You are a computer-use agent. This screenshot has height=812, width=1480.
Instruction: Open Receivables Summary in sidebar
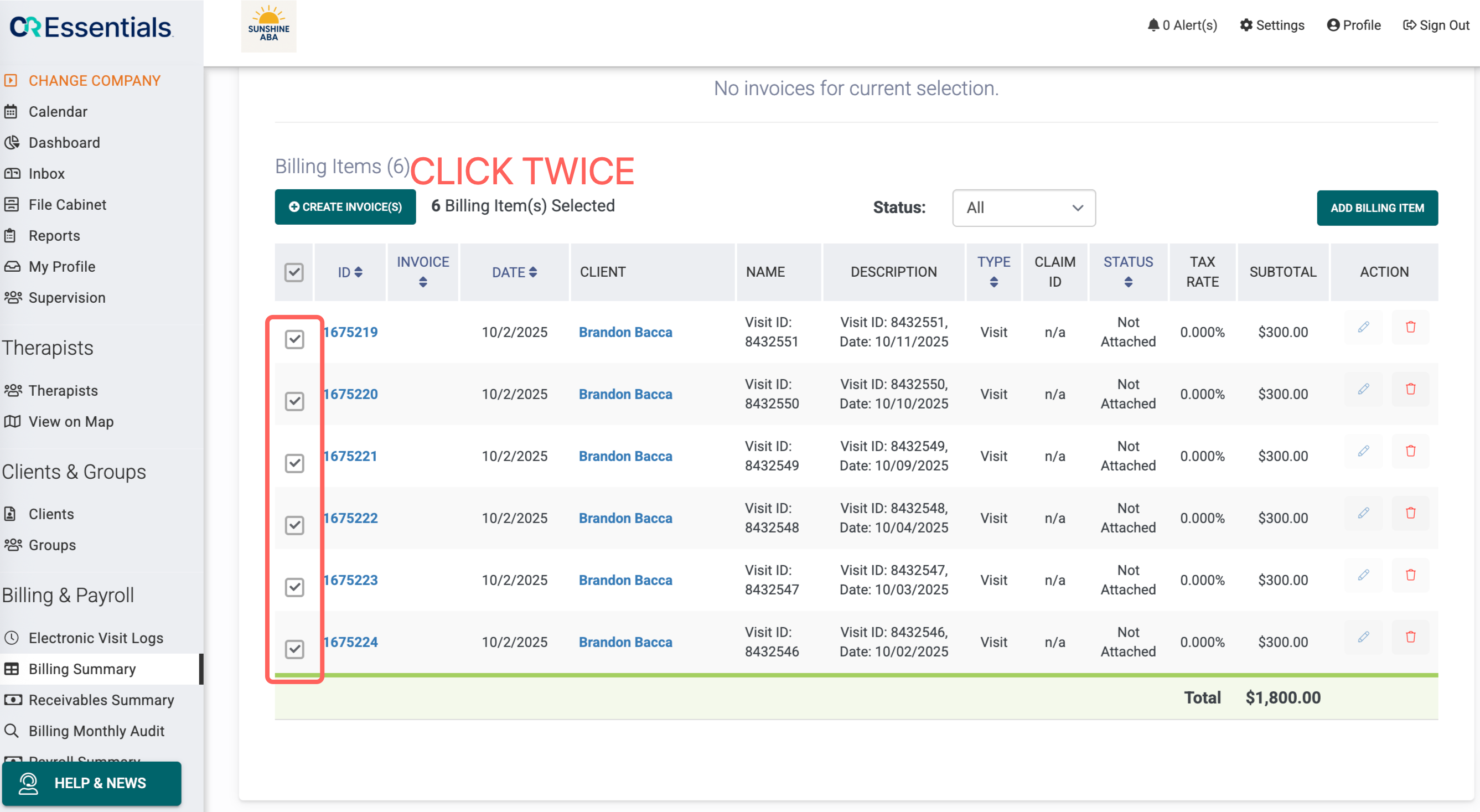[101, 700]
